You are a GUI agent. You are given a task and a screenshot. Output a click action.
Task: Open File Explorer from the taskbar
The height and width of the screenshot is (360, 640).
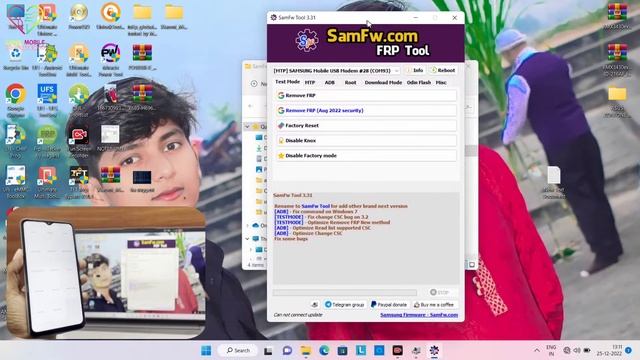(305, 351)
